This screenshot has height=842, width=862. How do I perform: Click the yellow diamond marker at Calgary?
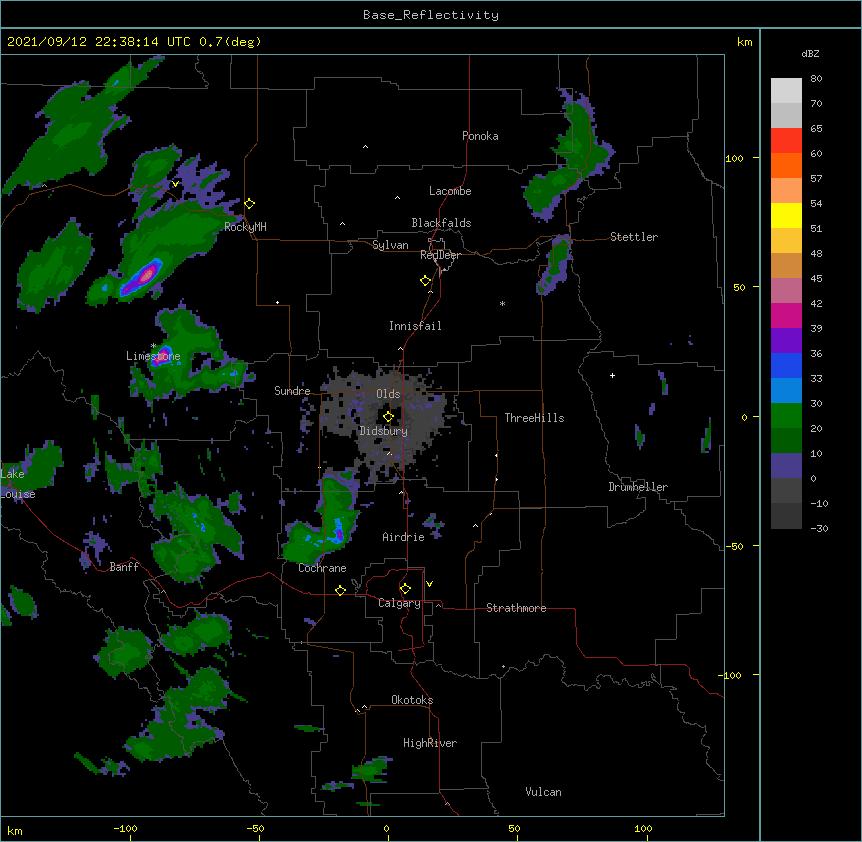[x=405, y=589]
